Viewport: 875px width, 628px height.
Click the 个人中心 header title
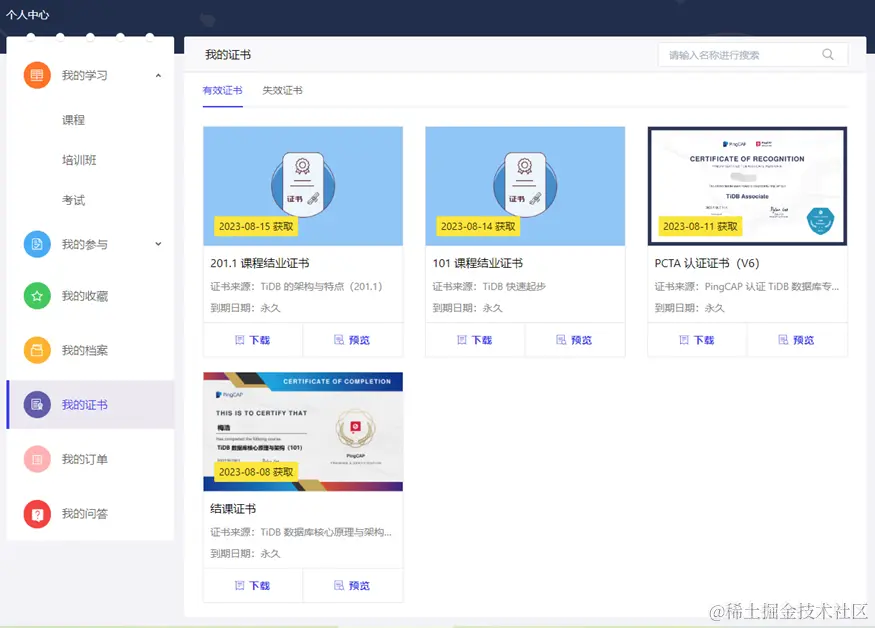click(x=27, y=15)
